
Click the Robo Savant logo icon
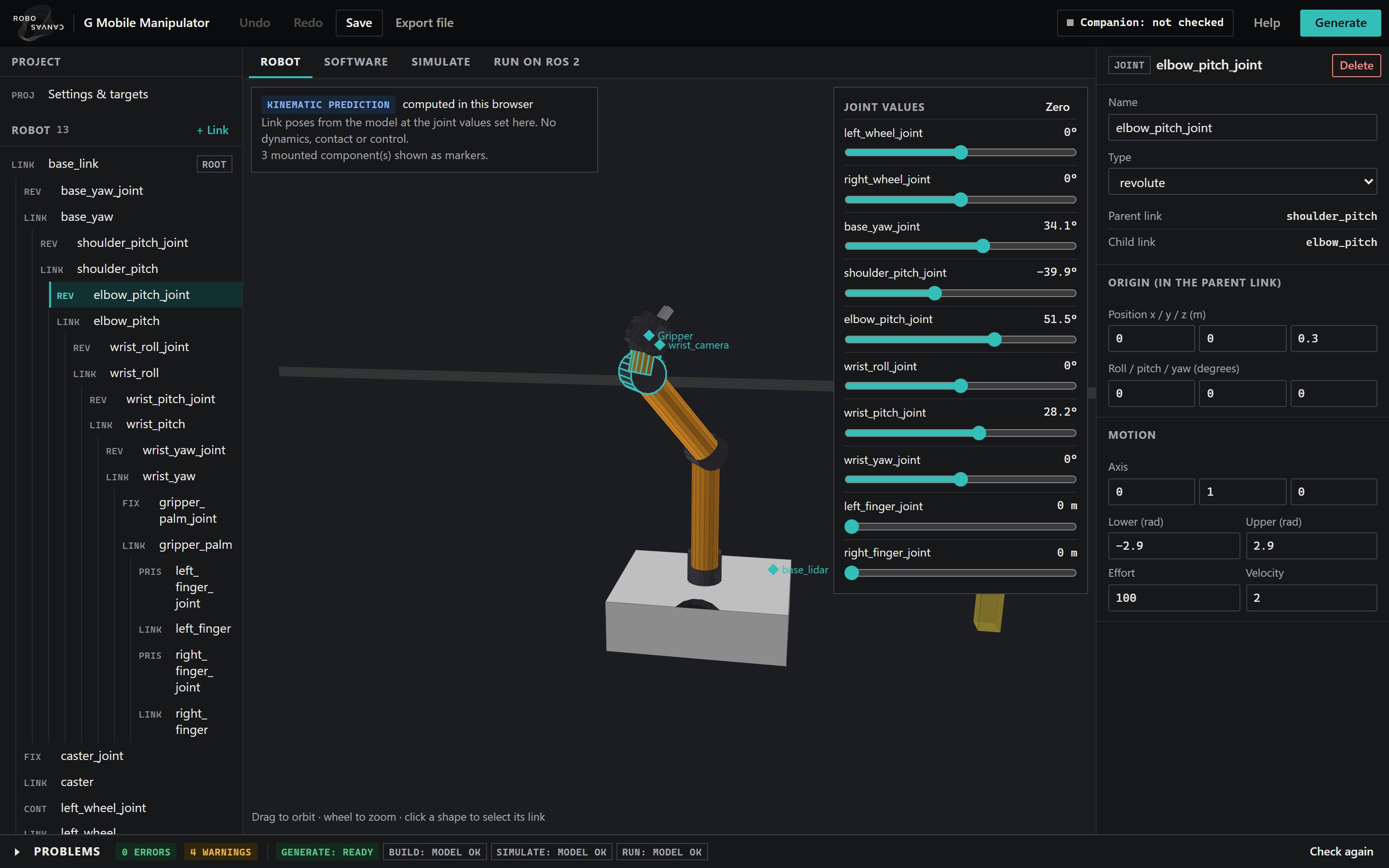click(39, 23)
